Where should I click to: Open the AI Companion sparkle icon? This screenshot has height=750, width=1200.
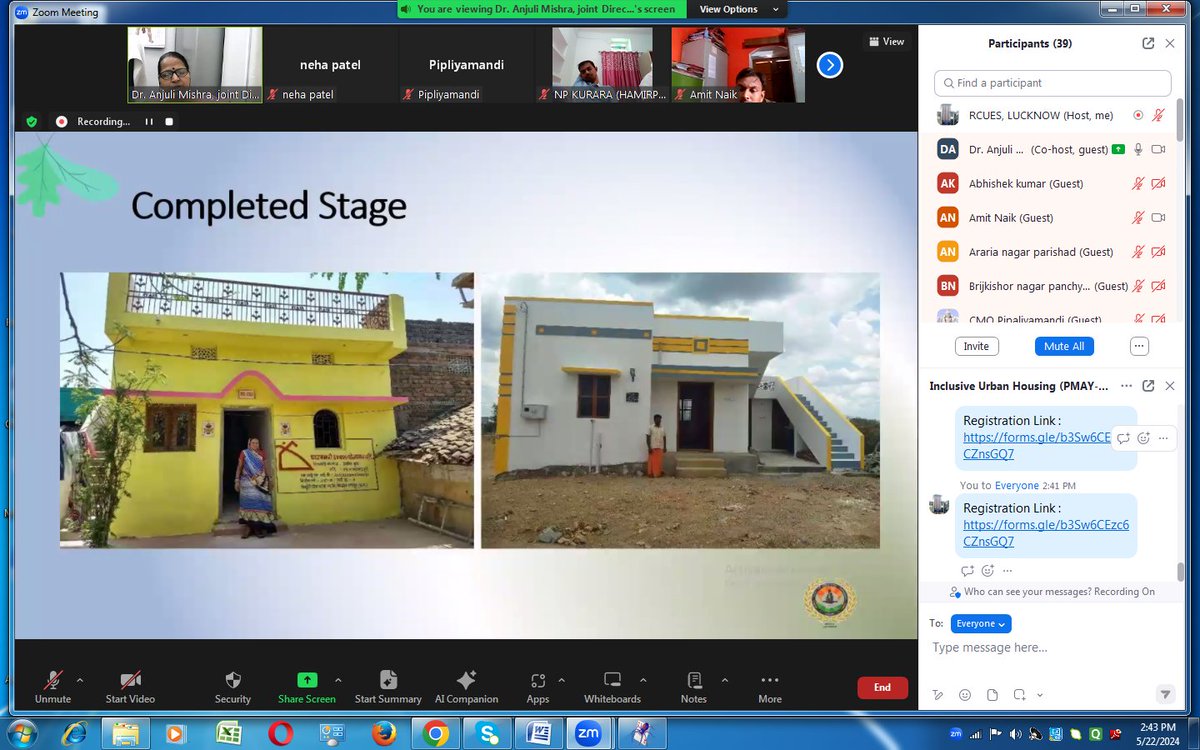pyautogui.click(x=466, y=680)
